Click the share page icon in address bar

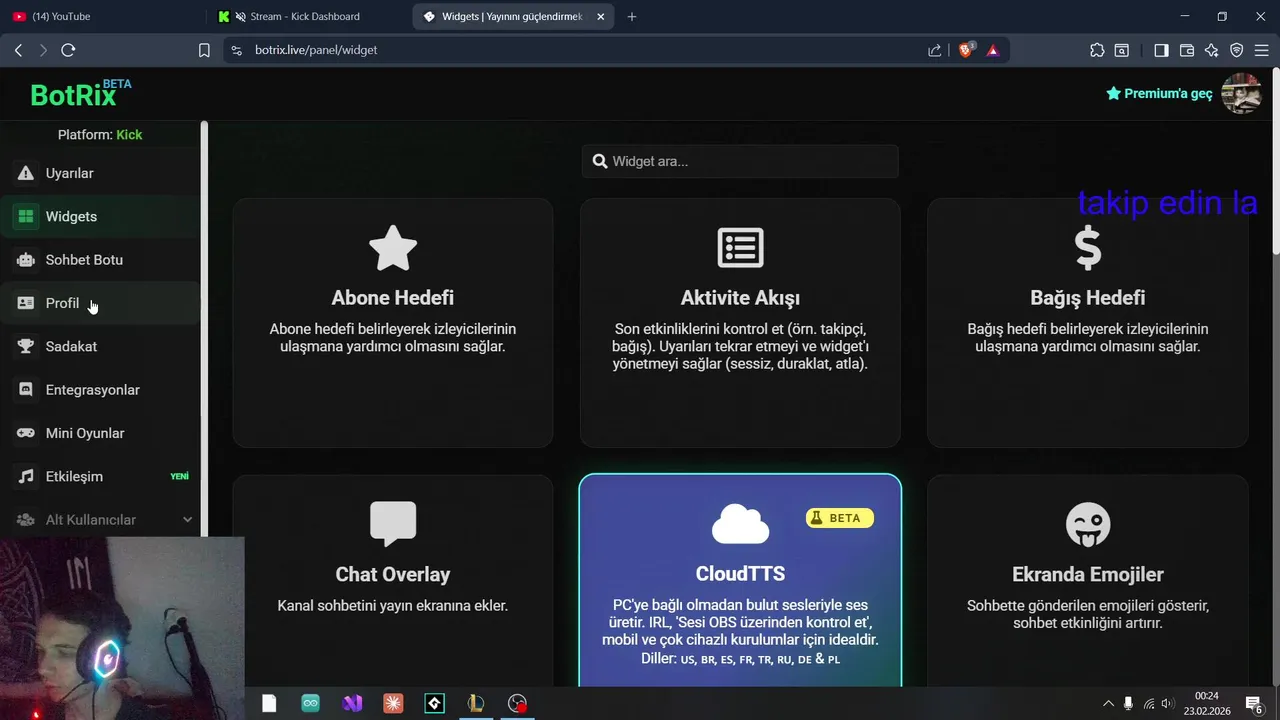click(934, 50)
